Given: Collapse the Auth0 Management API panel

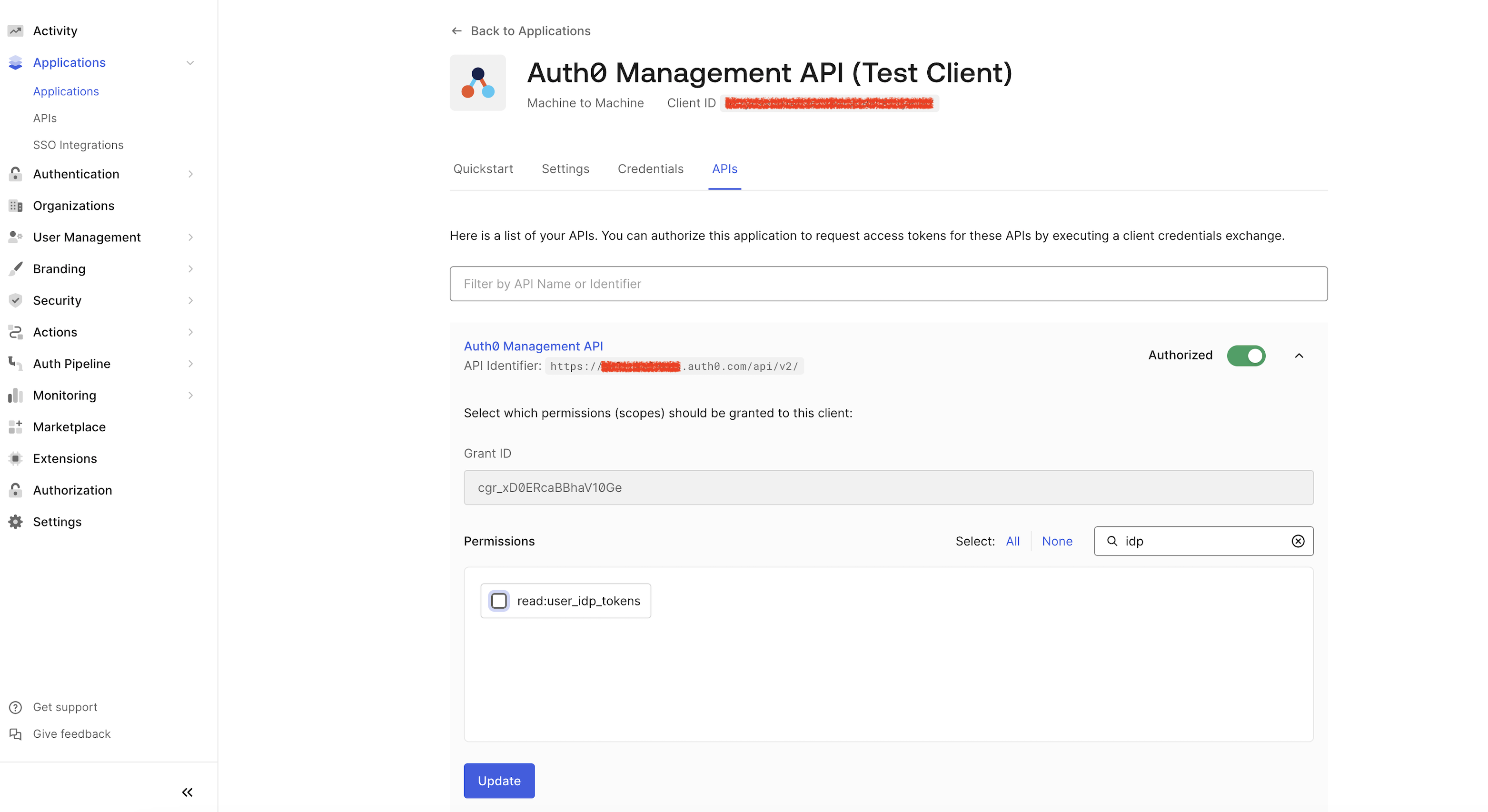Looking at the screenshot, I should [x=1299, y=355].
